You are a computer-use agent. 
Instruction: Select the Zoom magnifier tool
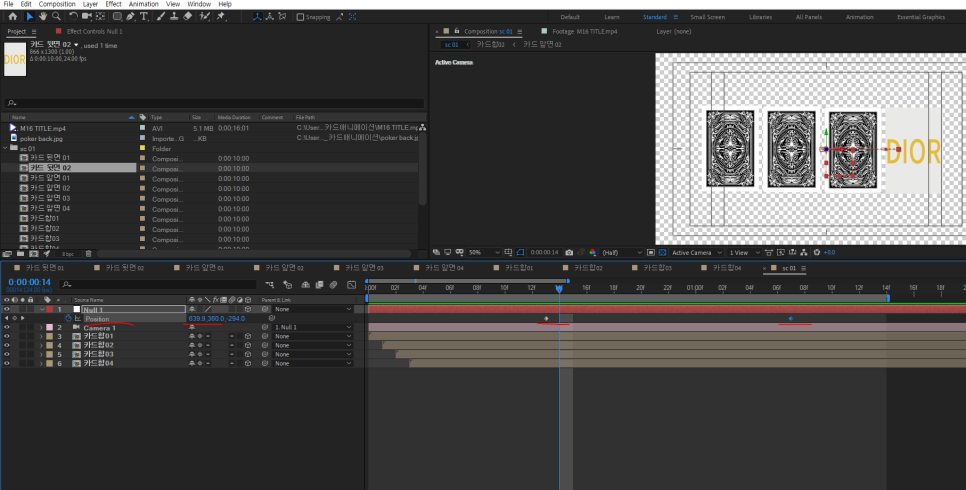click(x=56, y=17)
